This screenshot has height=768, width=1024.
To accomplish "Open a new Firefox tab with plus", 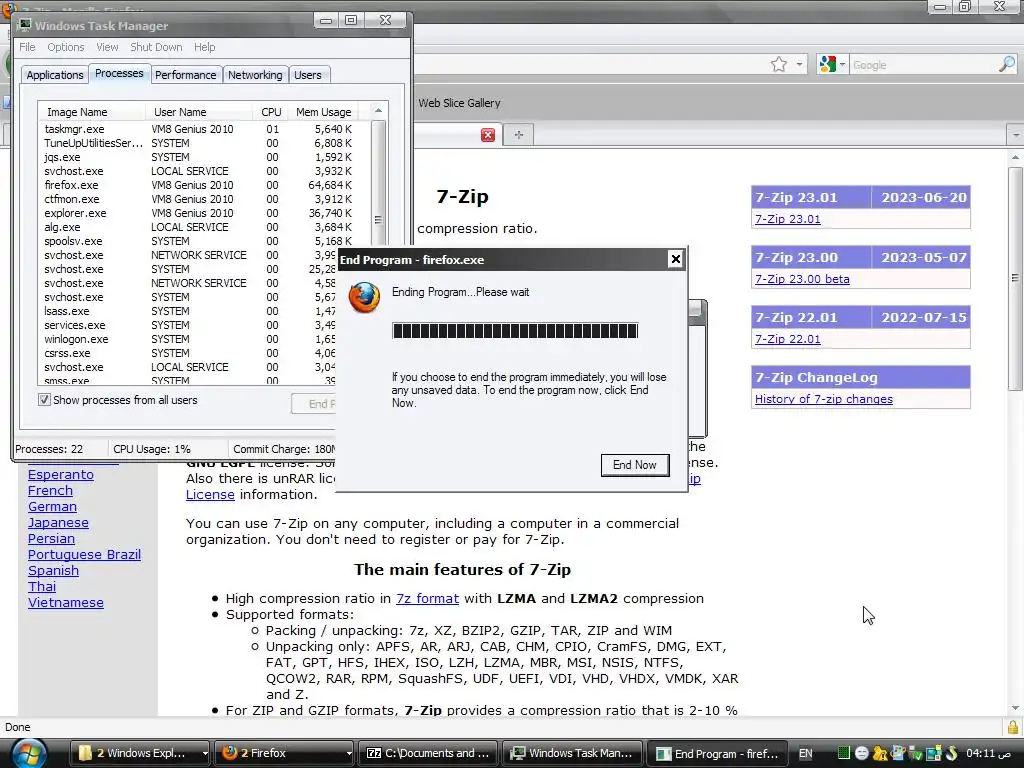I will coord(519,135).
